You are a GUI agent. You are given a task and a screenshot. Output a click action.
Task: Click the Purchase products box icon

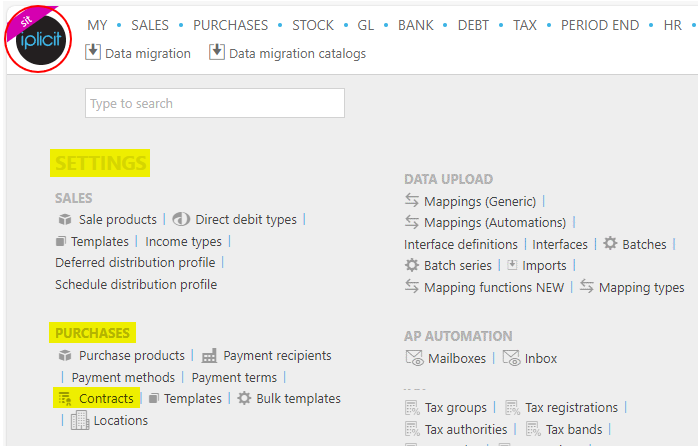(x=65, y=355)
